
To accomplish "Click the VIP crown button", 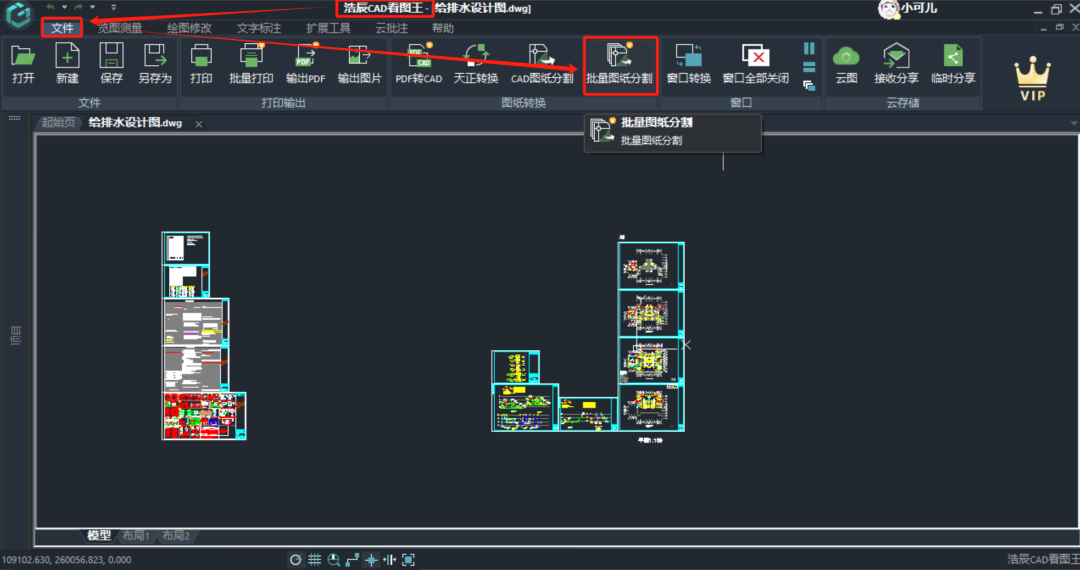I will [1031, 80].
